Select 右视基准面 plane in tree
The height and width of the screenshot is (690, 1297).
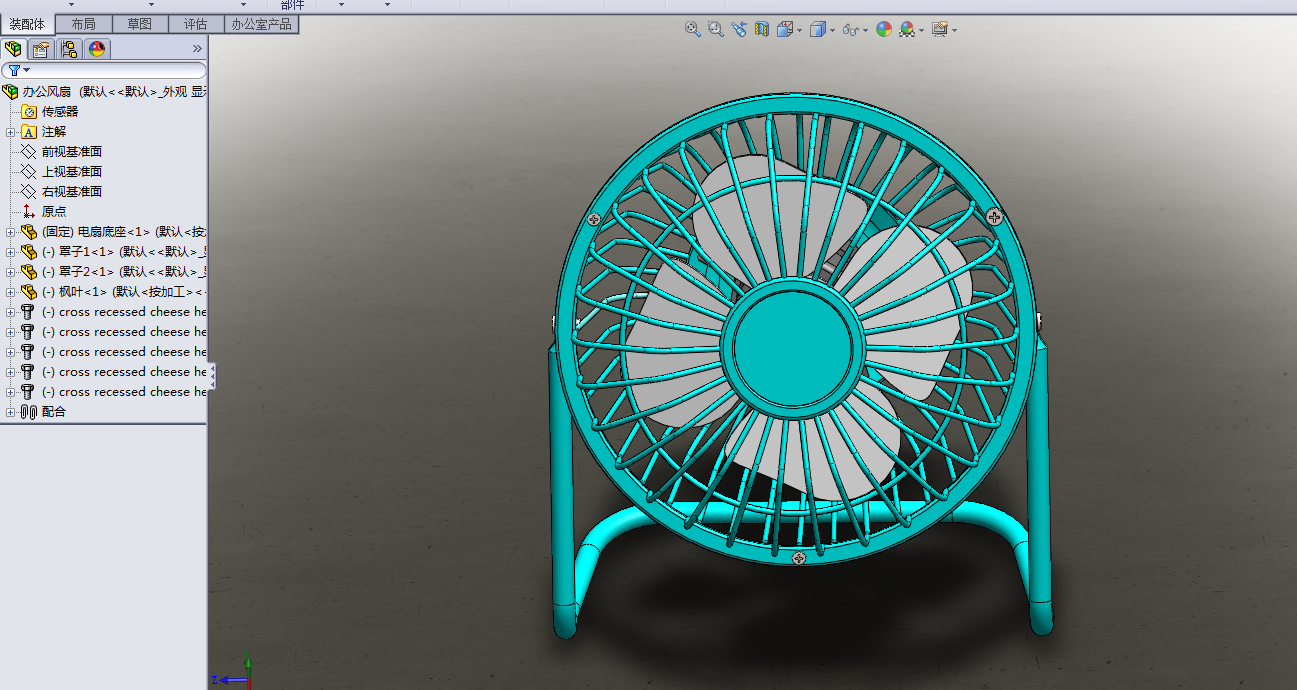[x=71, y=192]
